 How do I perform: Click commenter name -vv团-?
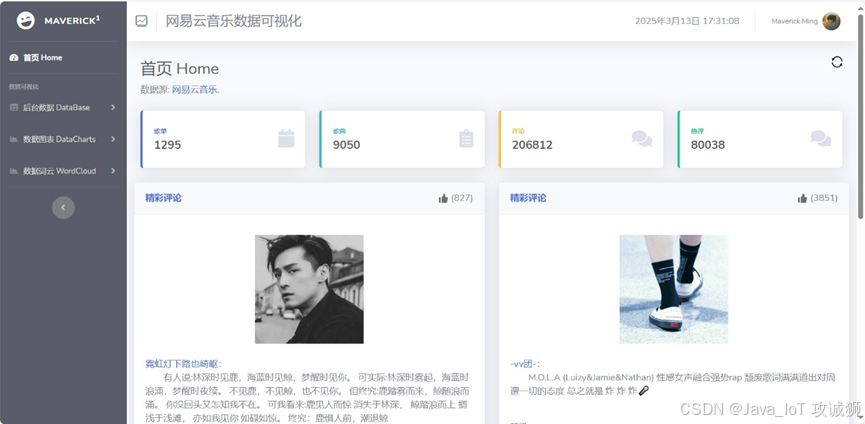pyautogui.click(x=525, y=364)
